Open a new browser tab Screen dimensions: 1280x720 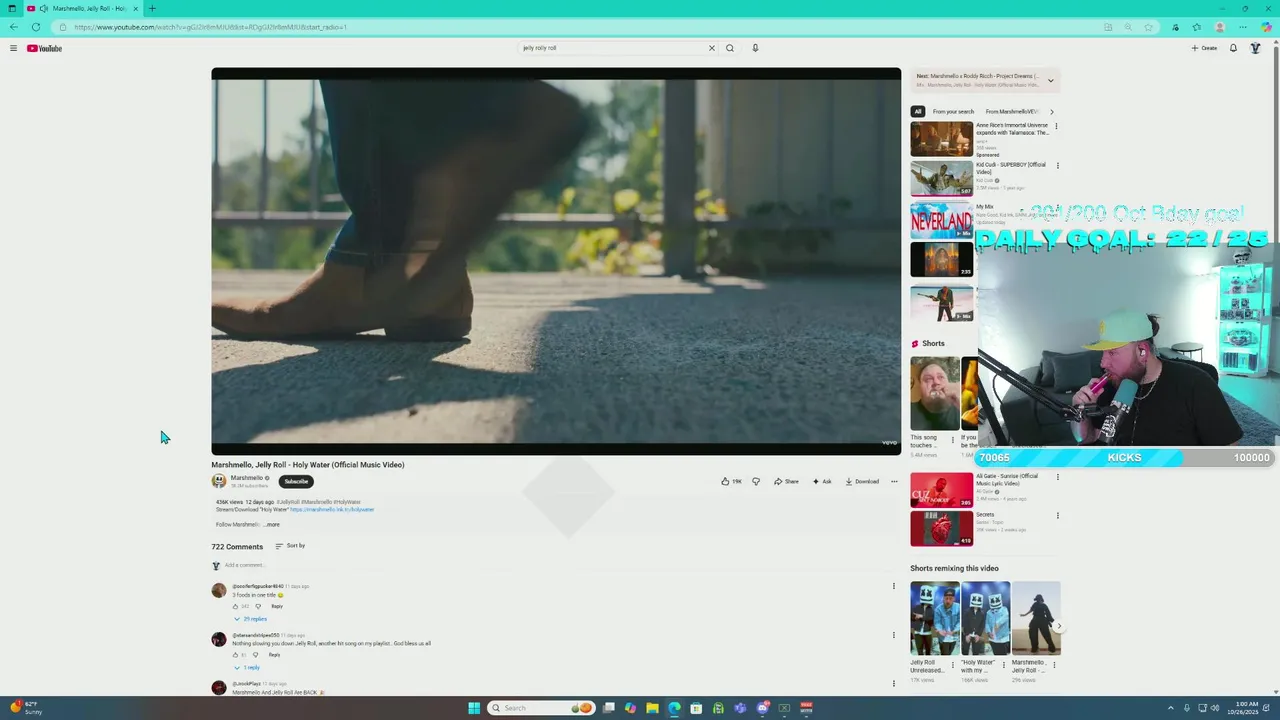coord(152,8)
